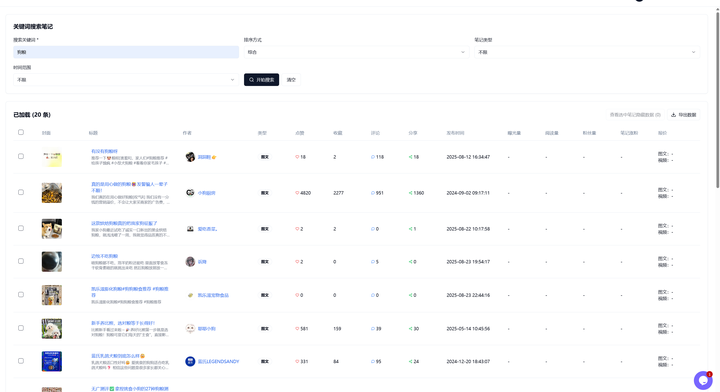This screenshot has width=720, height=392.
Task: Click the heart icon beside 581 likes
Action: tap(297, 329)
